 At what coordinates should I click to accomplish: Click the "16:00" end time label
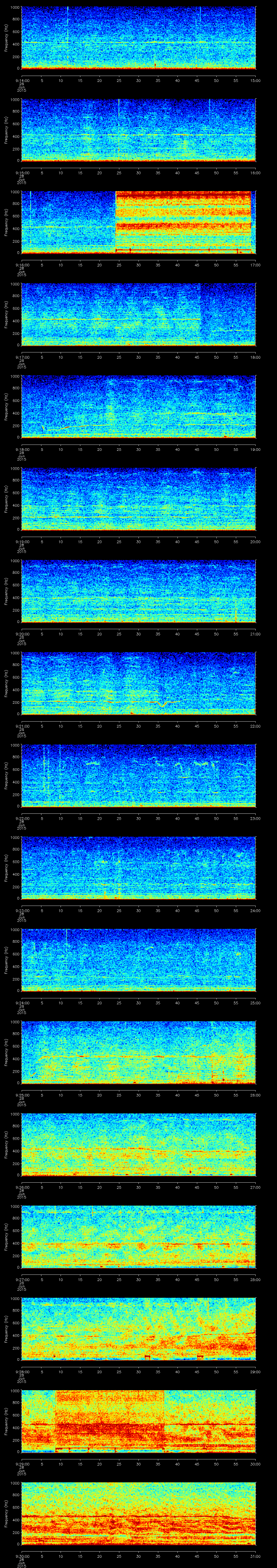tap(256, 173)
